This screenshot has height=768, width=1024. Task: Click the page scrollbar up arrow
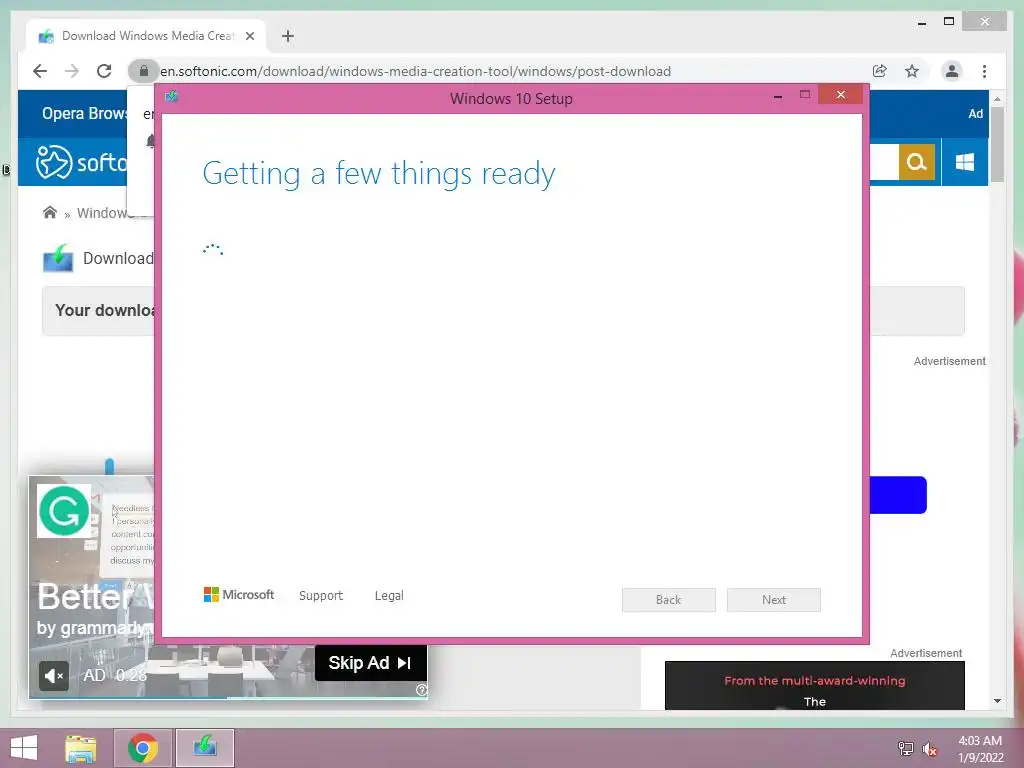[x=997, y=99]
